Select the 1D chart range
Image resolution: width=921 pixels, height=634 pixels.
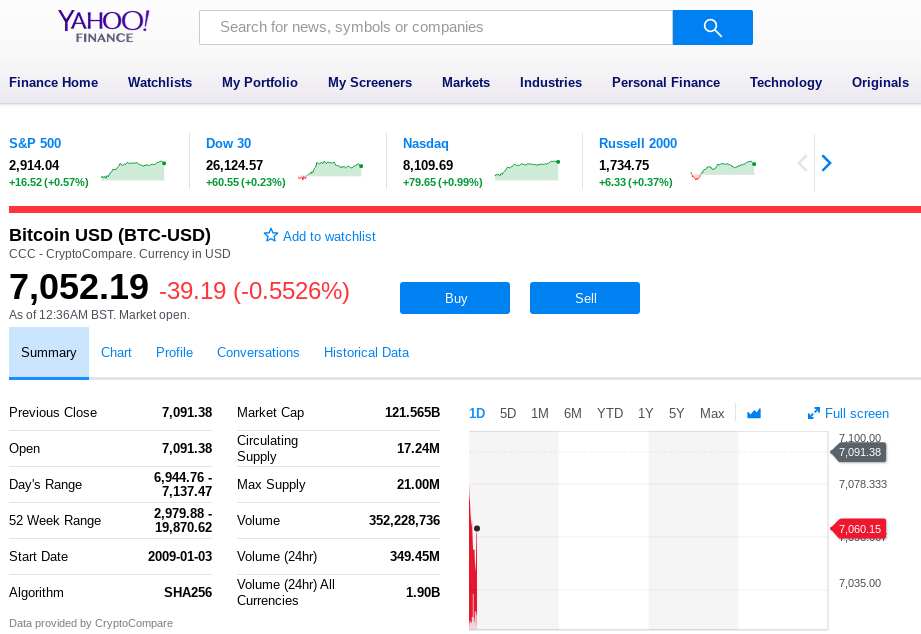(477, 414)
